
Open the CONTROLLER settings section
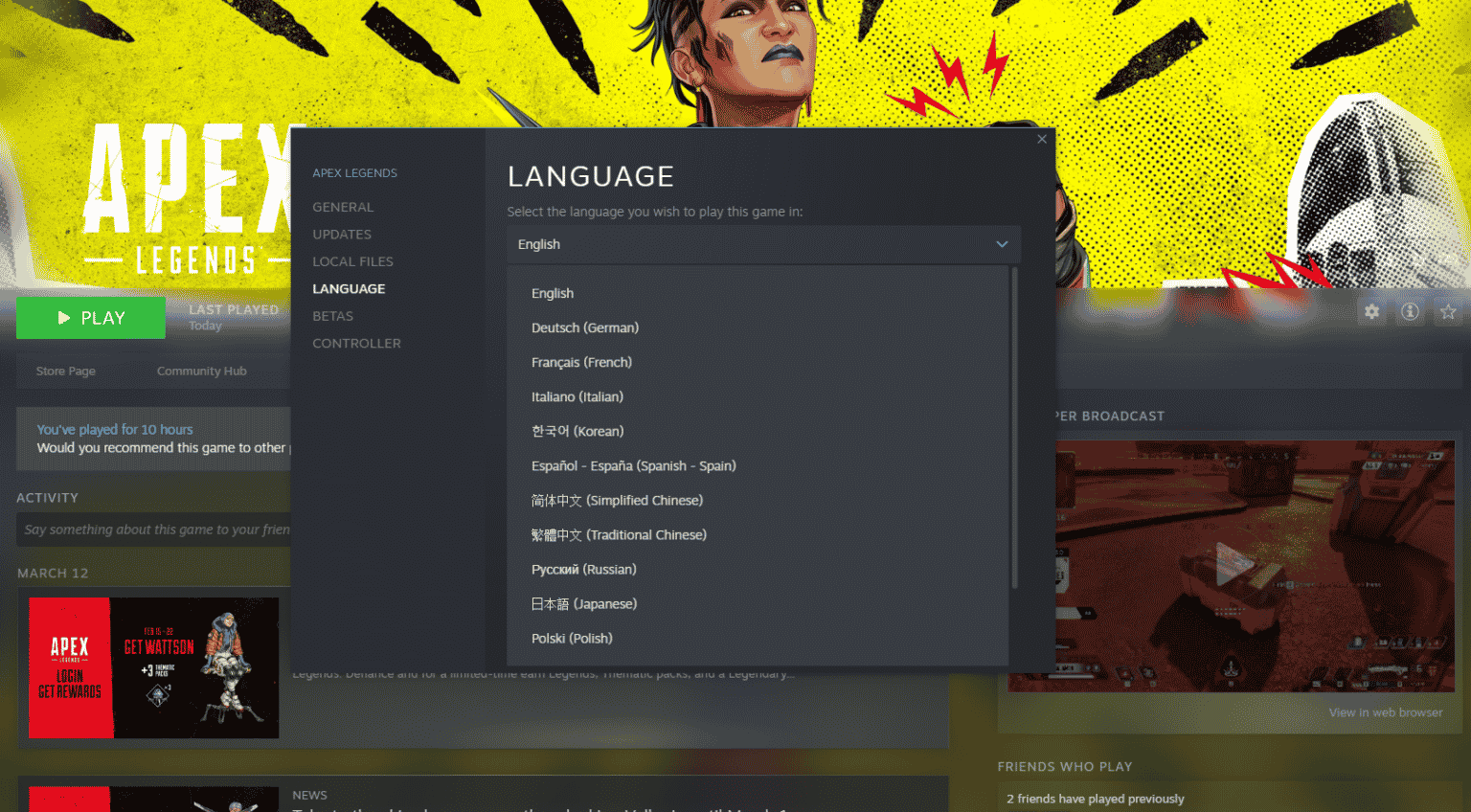pos(356,343)
